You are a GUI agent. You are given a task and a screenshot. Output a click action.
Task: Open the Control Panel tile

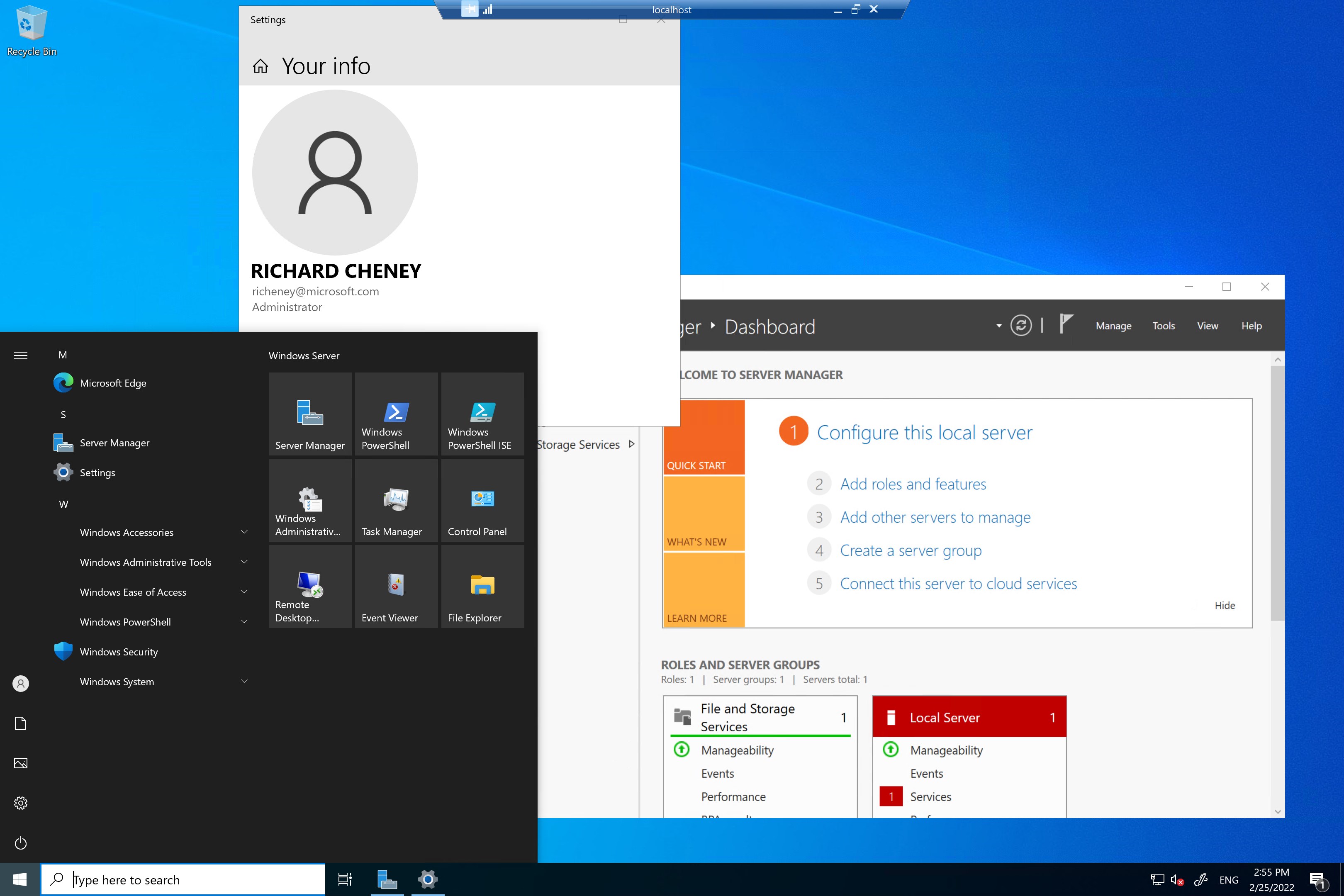(482, 500)
